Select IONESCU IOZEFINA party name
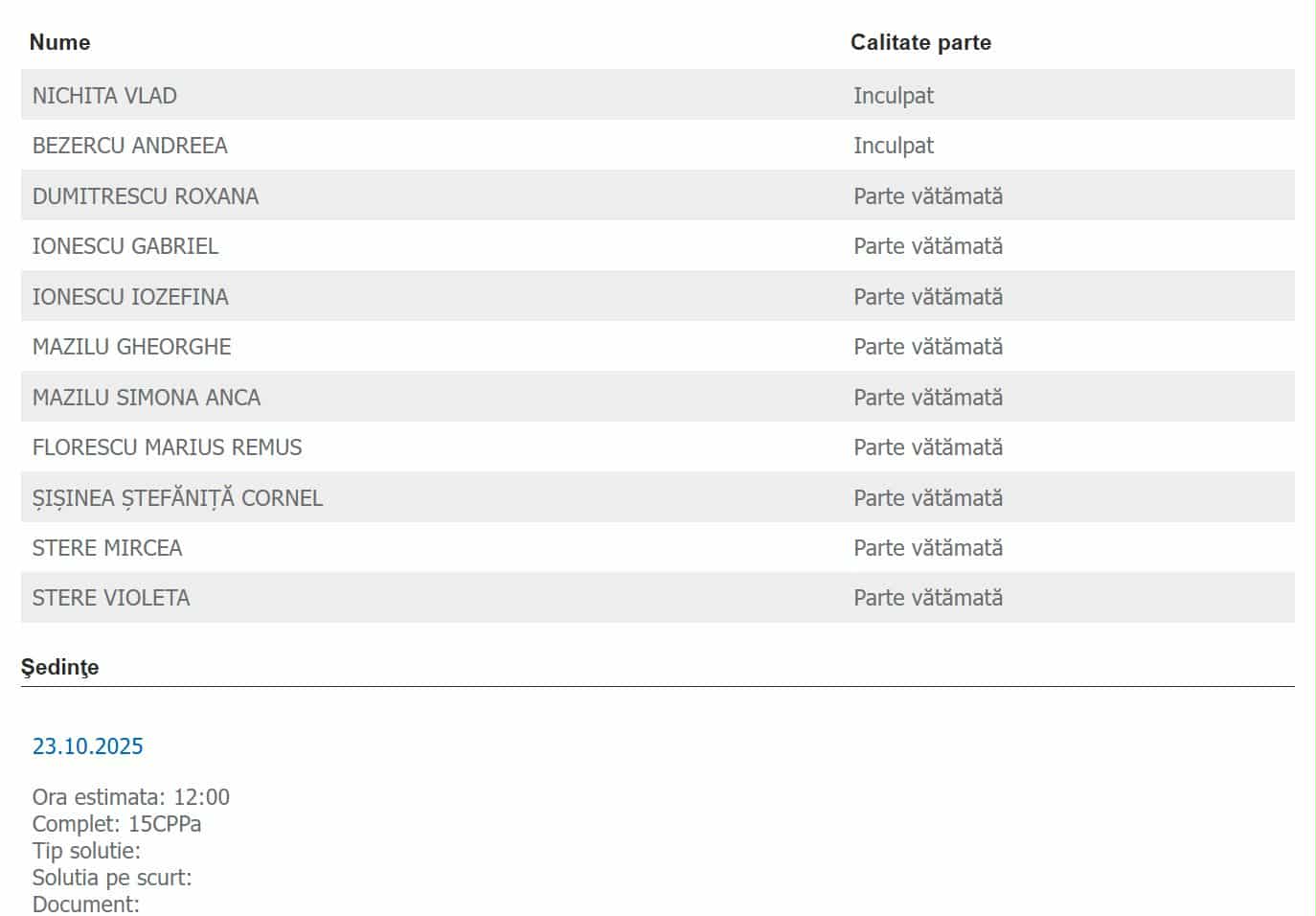 click(x=130, y=297)
